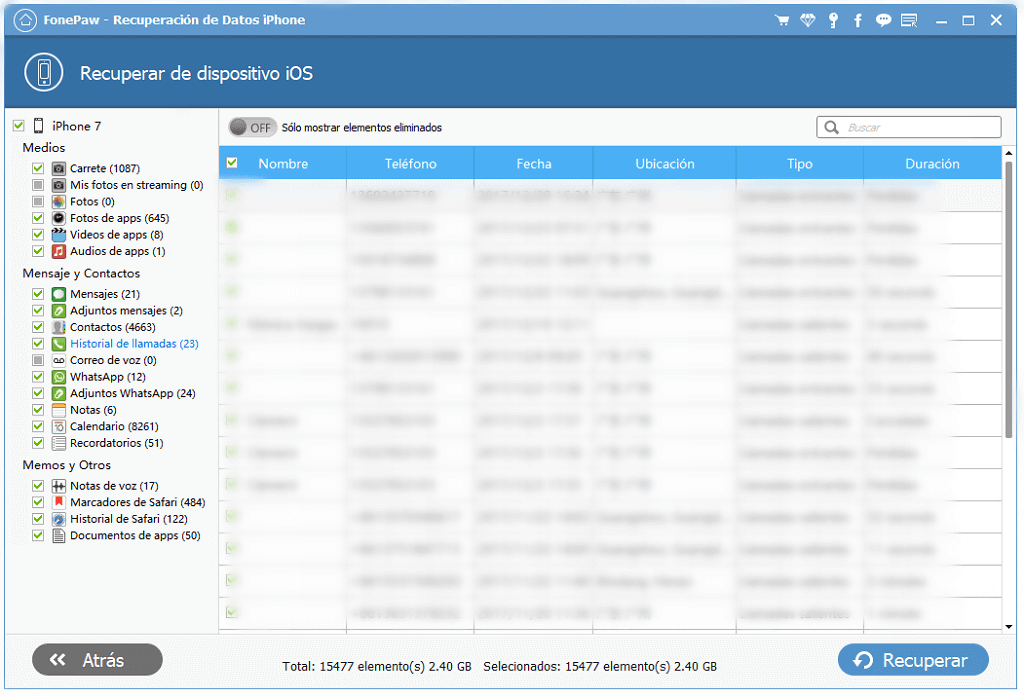Uncheck the Notas de voz checkbox
Image resolution: width=1024 pixels, height=697 pixels.
pos(38,485)
